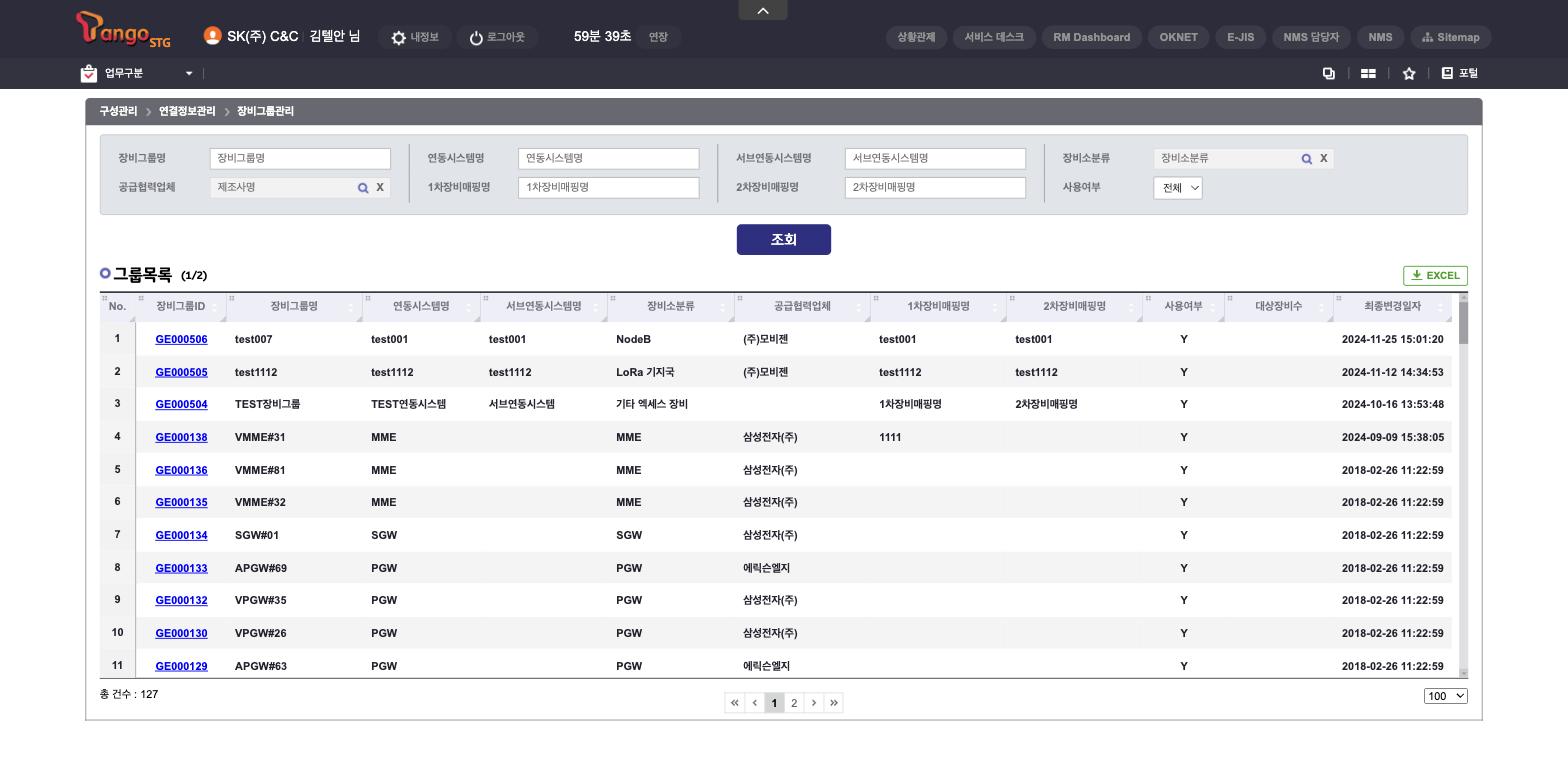Click the 연동시스템명 input field
Screen dimensions: 1568x772
(x=609, y=159)
